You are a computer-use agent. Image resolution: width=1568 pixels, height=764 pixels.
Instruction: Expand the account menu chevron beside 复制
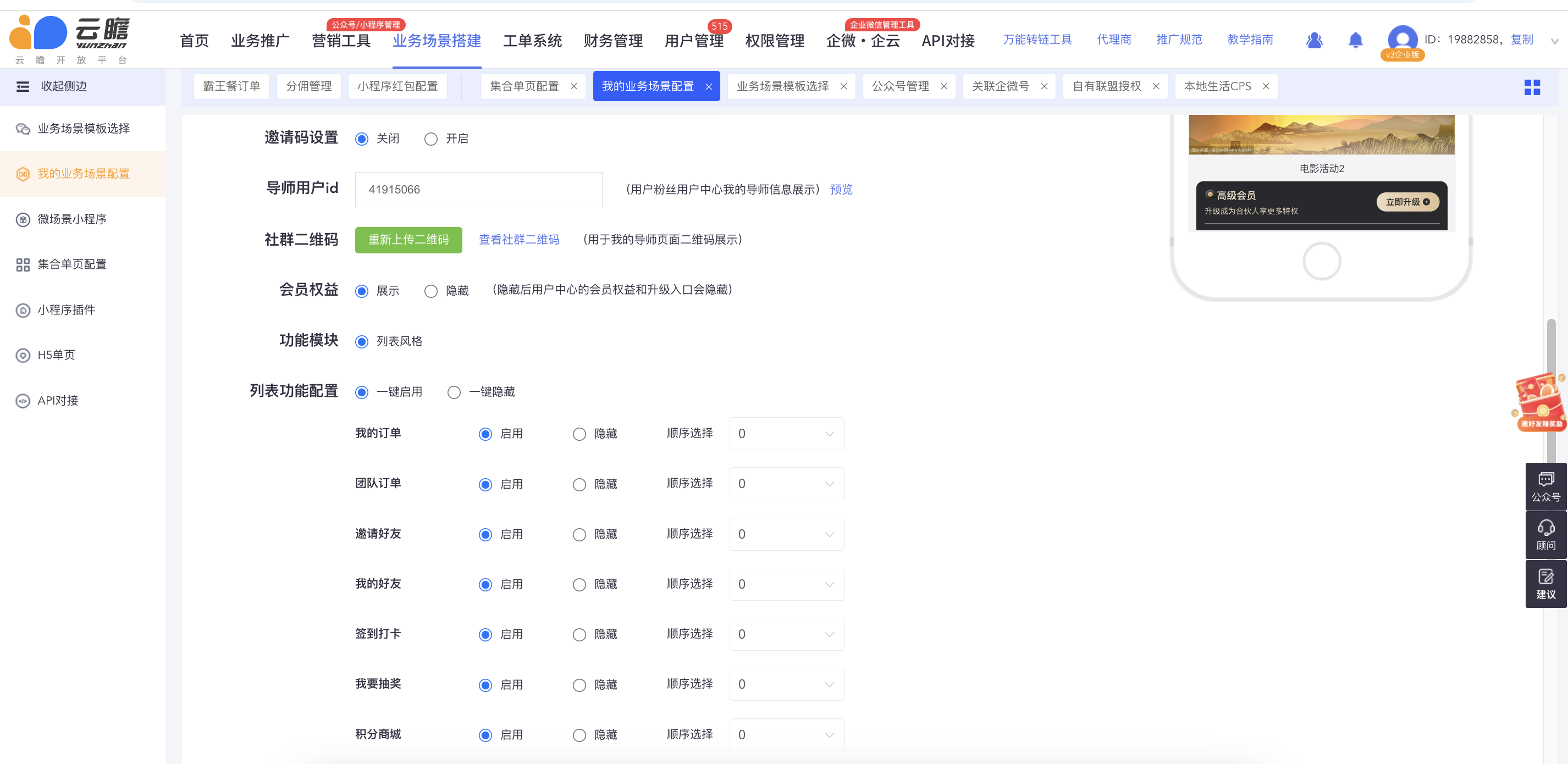point(1554,41)
